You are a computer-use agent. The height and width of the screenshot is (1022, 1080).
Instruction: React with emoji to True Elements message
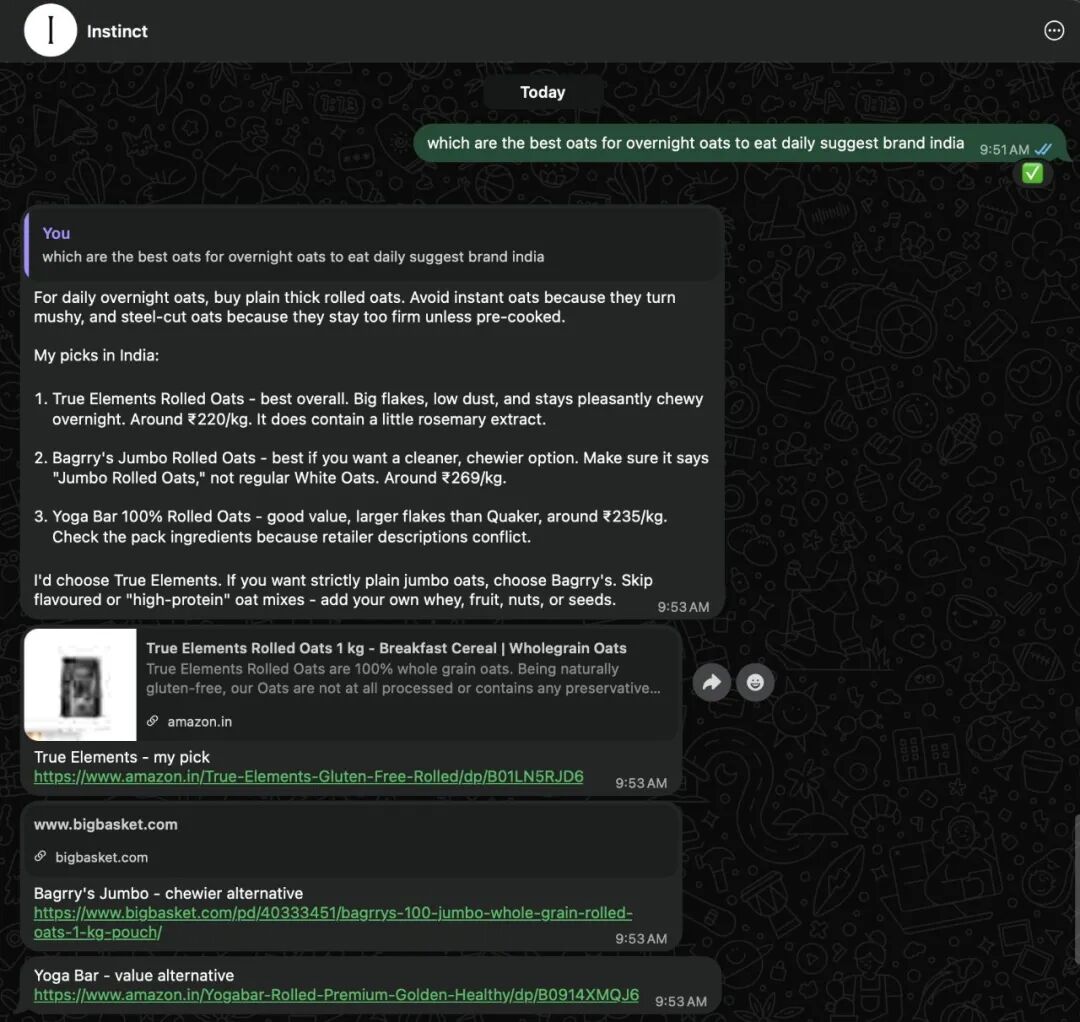(755, 682)
